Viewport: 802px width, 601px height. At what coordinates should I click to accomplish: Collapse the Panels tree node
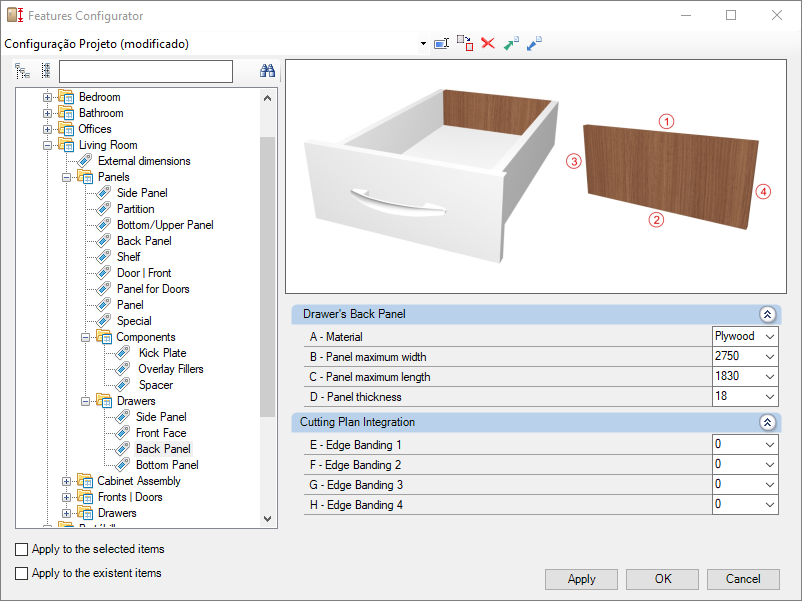pyautogui.click(x=66, y=177)
